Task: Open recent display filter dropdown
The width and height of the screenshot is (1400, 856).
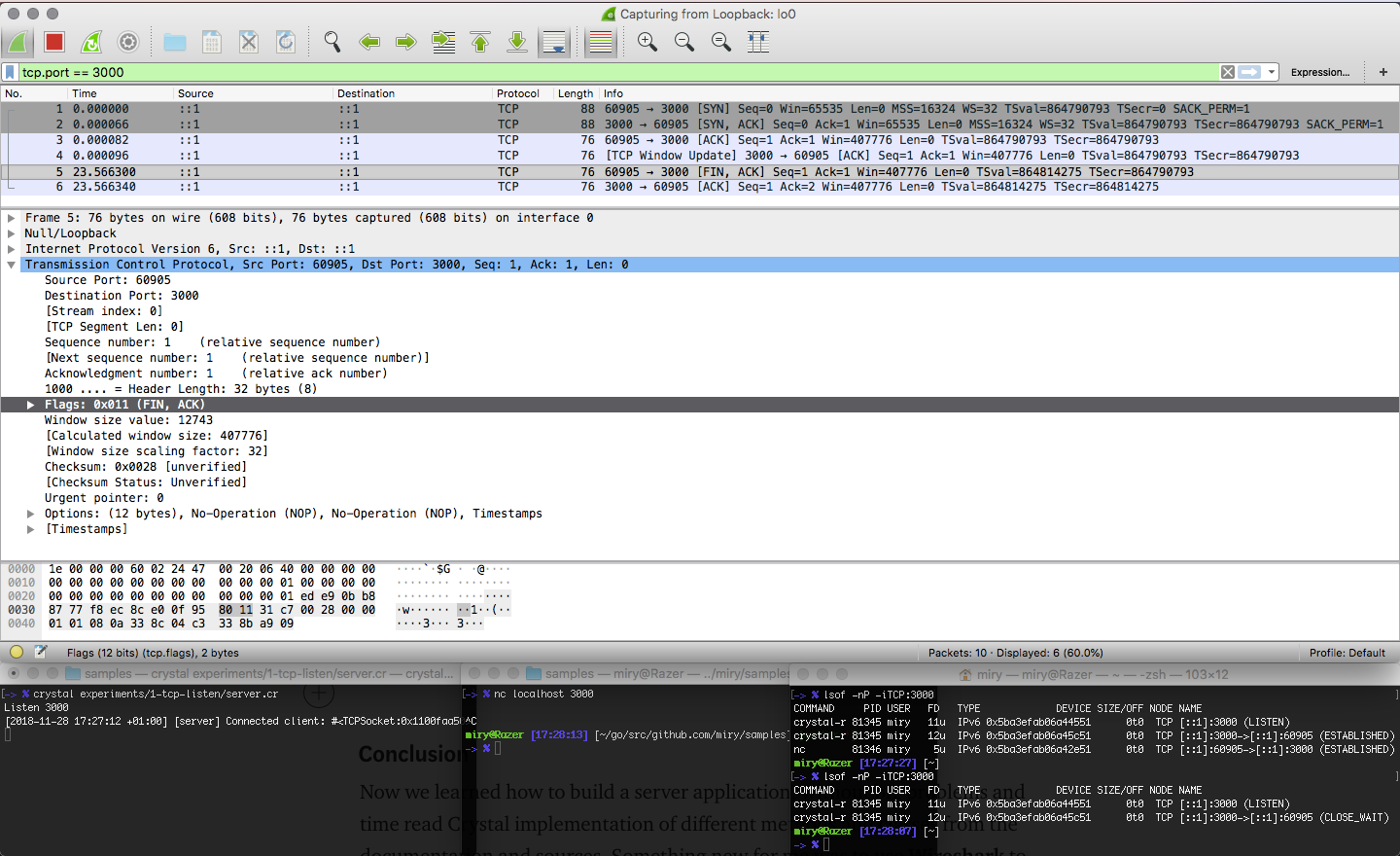Action: tap(1271, 72)
